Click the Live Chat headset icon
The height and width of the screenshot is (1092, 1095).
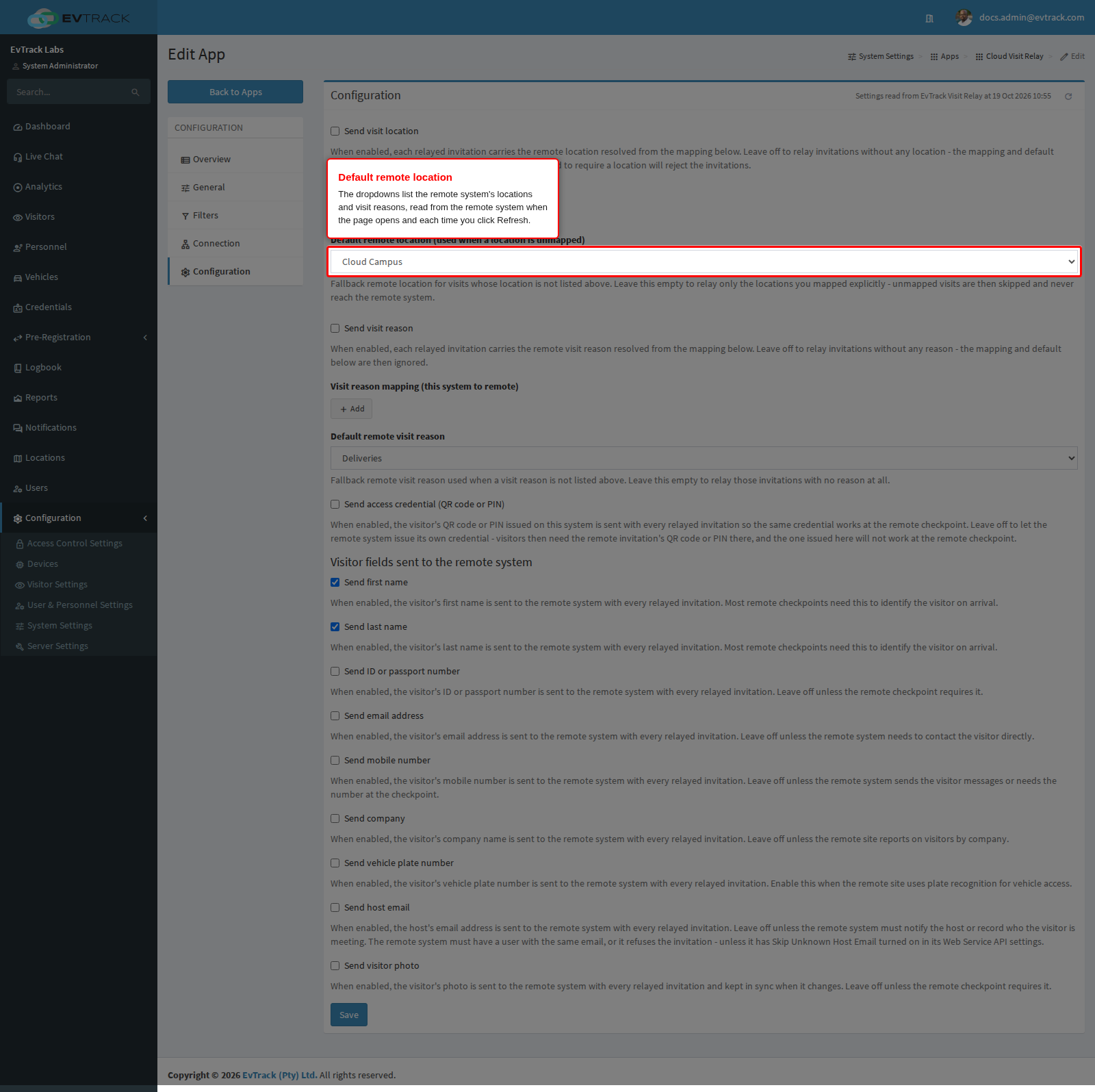pos(18,157)
